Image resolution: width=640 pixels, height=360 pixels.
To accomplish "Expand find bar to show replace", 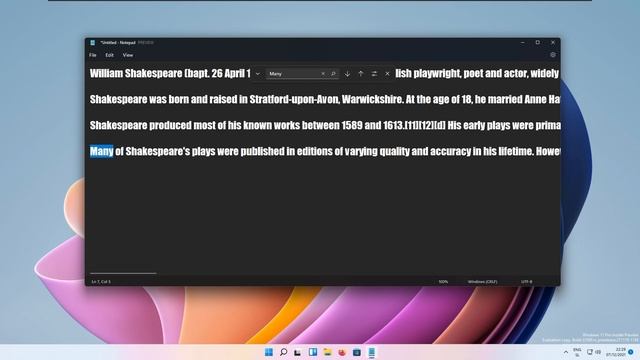I will tap(258, 74).
